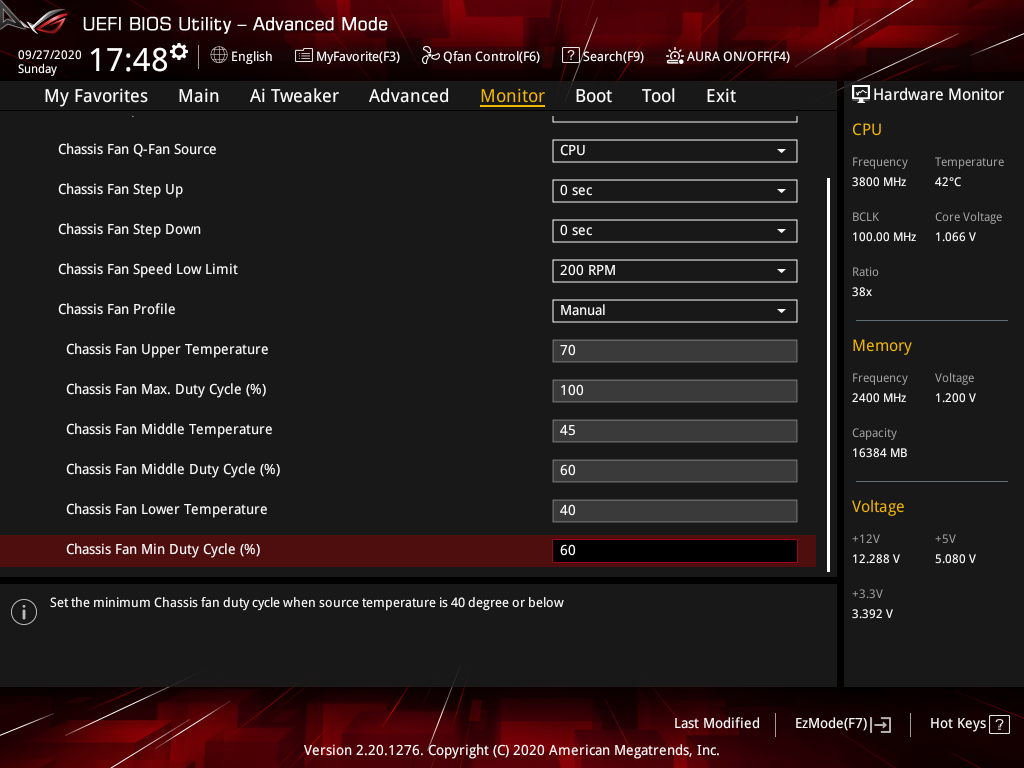Expand Chassis Fan Q-Fan Source dropdown
Viewport: 1024px width, 768px height.
pyautogui.click(x=675, y=151)
